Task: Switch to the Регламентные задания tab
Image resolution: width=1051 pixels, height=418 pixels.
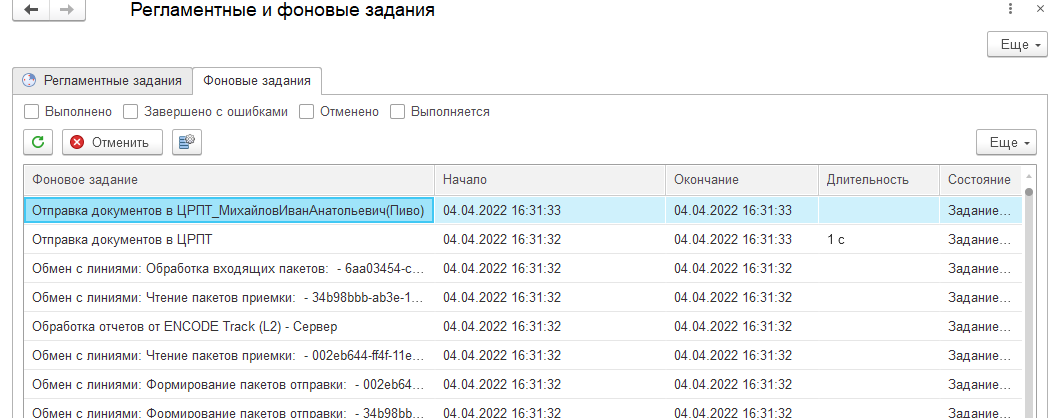Action: pyautogui.click(x=112, y=81)
